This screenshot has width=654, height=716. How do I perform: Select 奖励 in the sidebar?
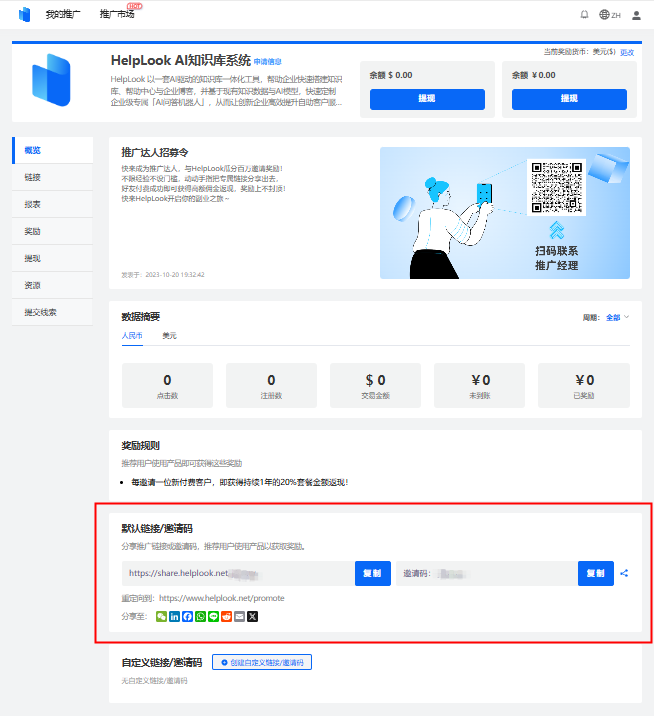click(53, 231)
